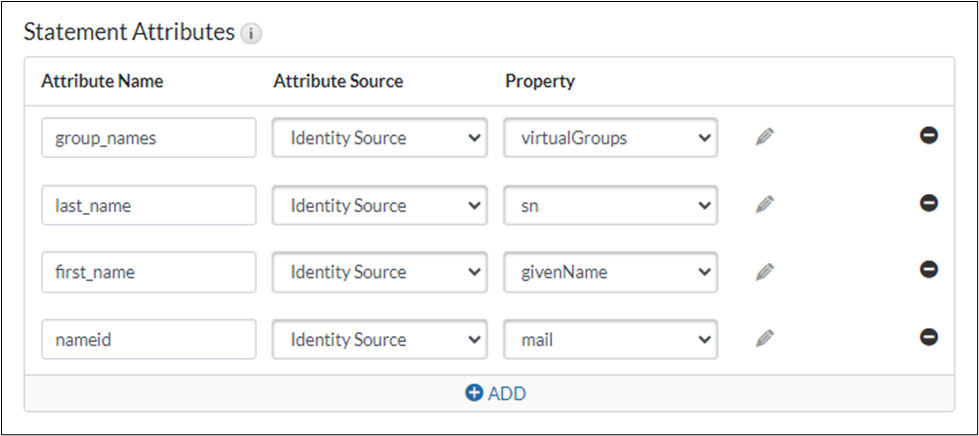Change Attribute Source for nameid row

click(379, 339)
